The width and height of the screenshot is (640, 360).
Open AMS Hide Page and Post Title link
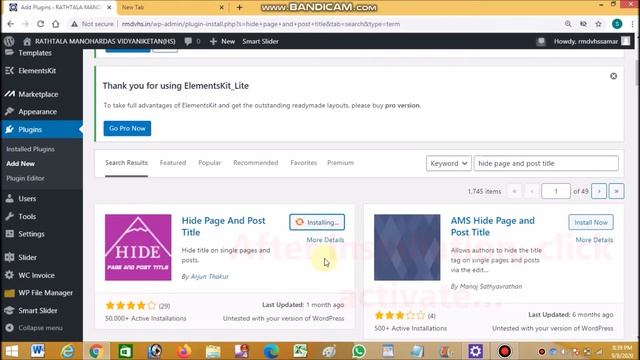[x=492, y=227]
